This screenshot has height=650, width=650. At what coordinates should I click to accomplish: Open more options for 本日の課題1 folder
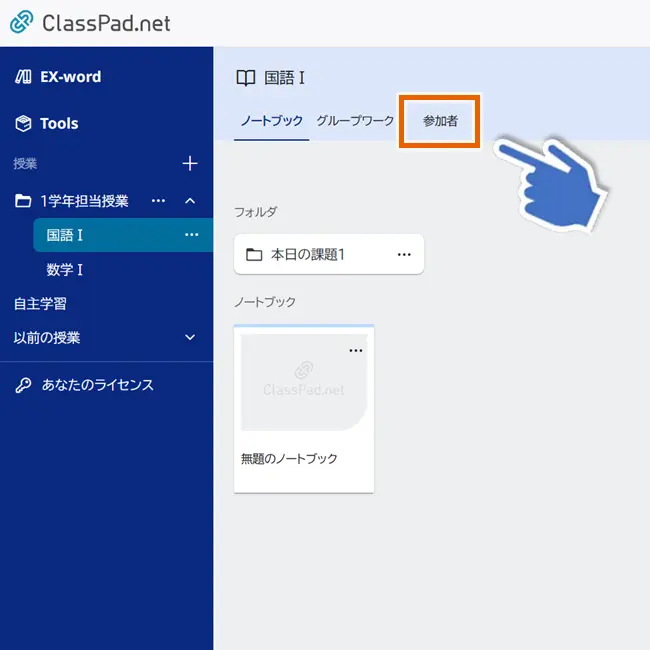point(404,255)
